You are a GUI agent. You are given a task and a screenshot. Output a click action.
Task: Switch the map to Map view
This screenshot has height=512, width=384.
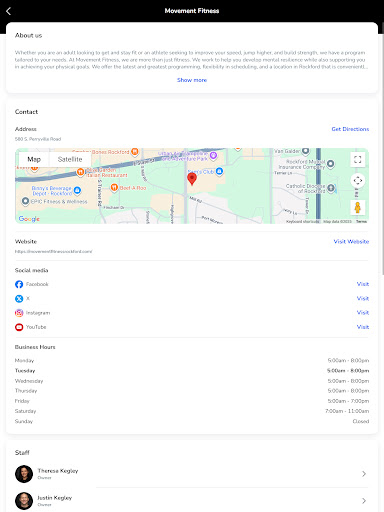pos(34,159)
